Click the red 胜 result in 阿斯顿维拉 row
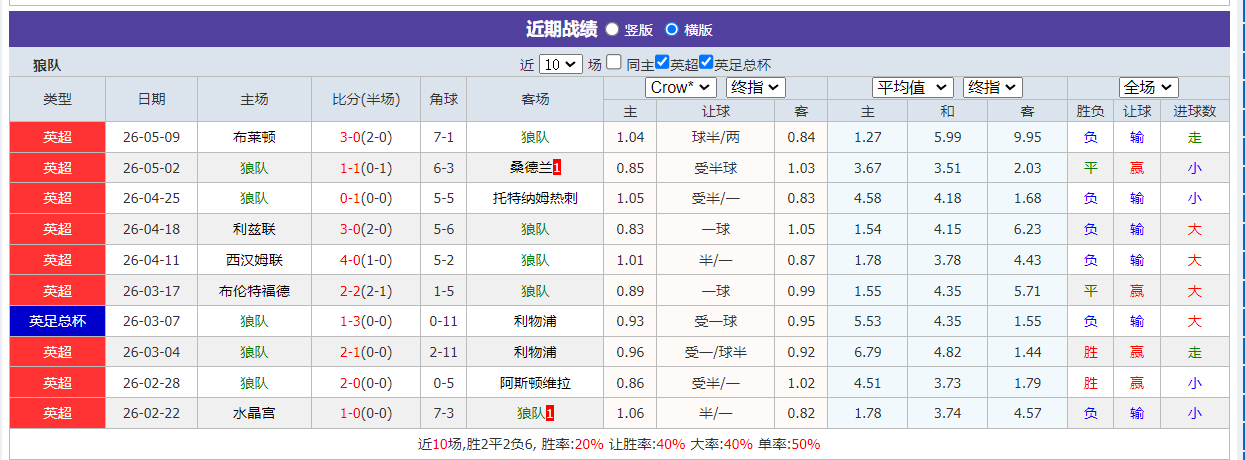The image size is (1245, 460). click(x=1091, y=383)
